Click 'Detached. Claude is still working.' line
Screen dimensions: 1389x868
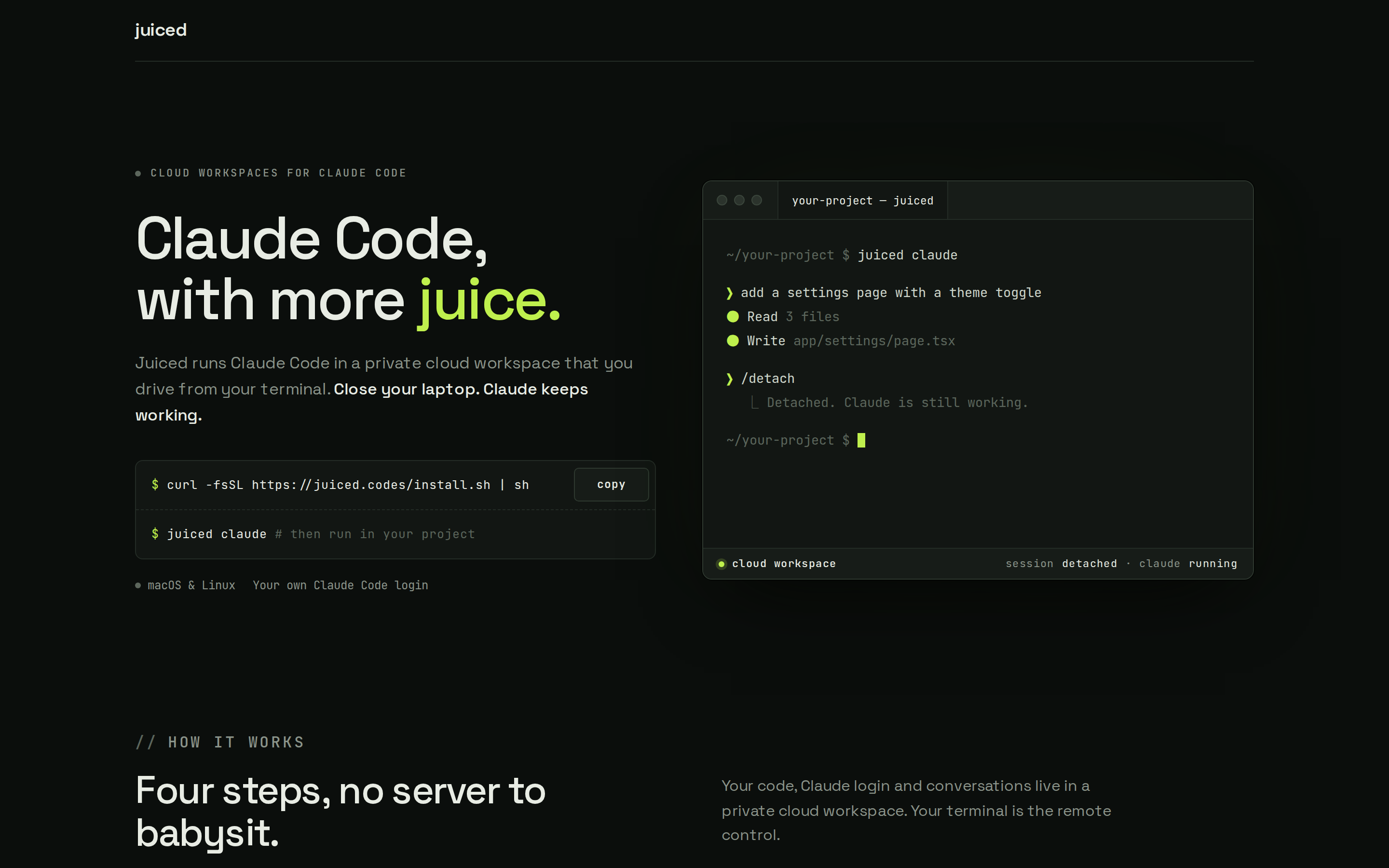[897, 403]
